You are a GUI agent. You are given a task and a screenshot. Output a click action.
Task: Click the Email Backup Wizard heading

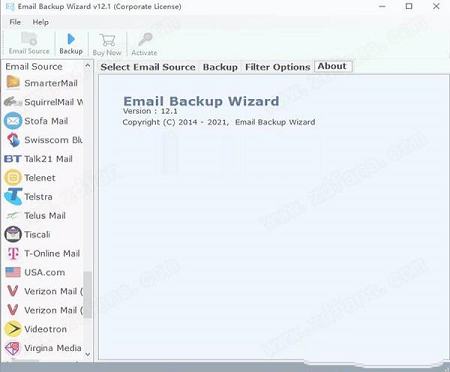pyautogui.click(x=201, y=101)
